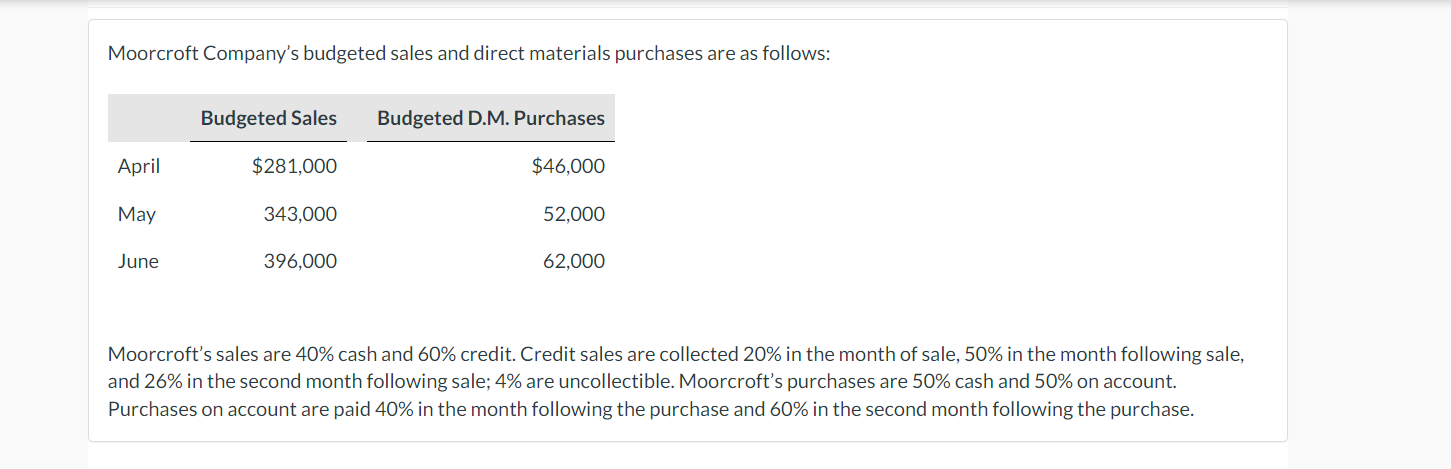Click May budgeted sales value 343,000
The width and height of the screenshot is (1451, 469).
point(300,214)
